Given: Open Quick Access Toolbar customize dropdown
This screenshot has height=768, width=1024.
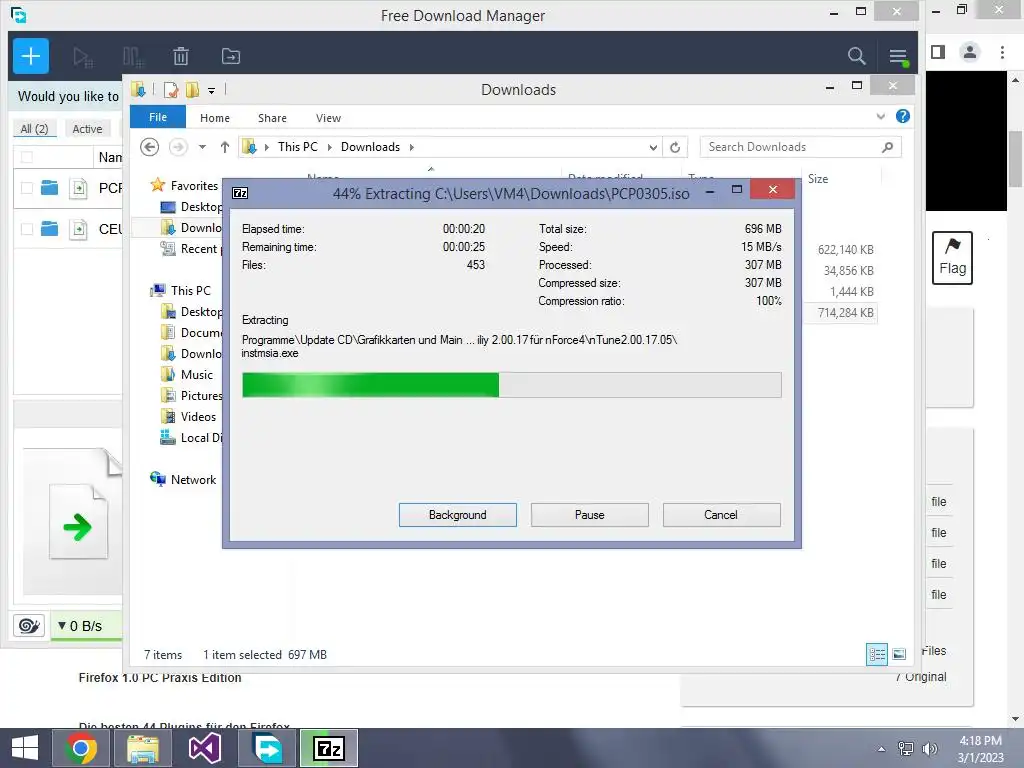Looking at the screenshot, I should point(212,91).
